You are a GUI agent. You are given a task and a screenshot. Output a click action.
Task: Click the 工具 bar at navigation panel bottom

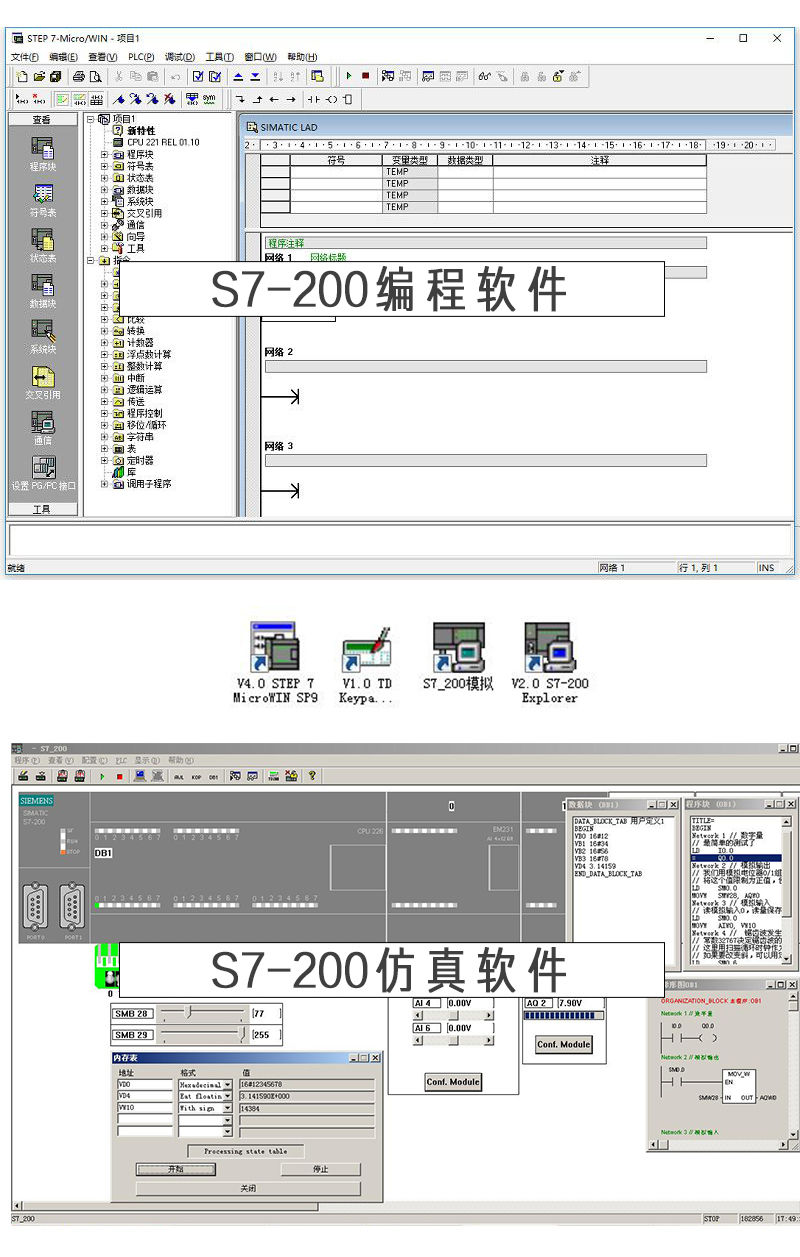coord(42,510)
